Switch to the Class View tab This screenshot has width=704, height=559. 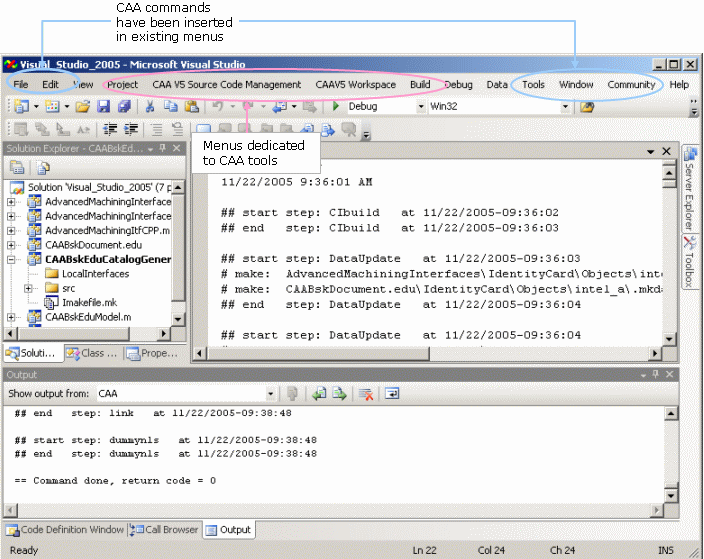coord(92,353)
